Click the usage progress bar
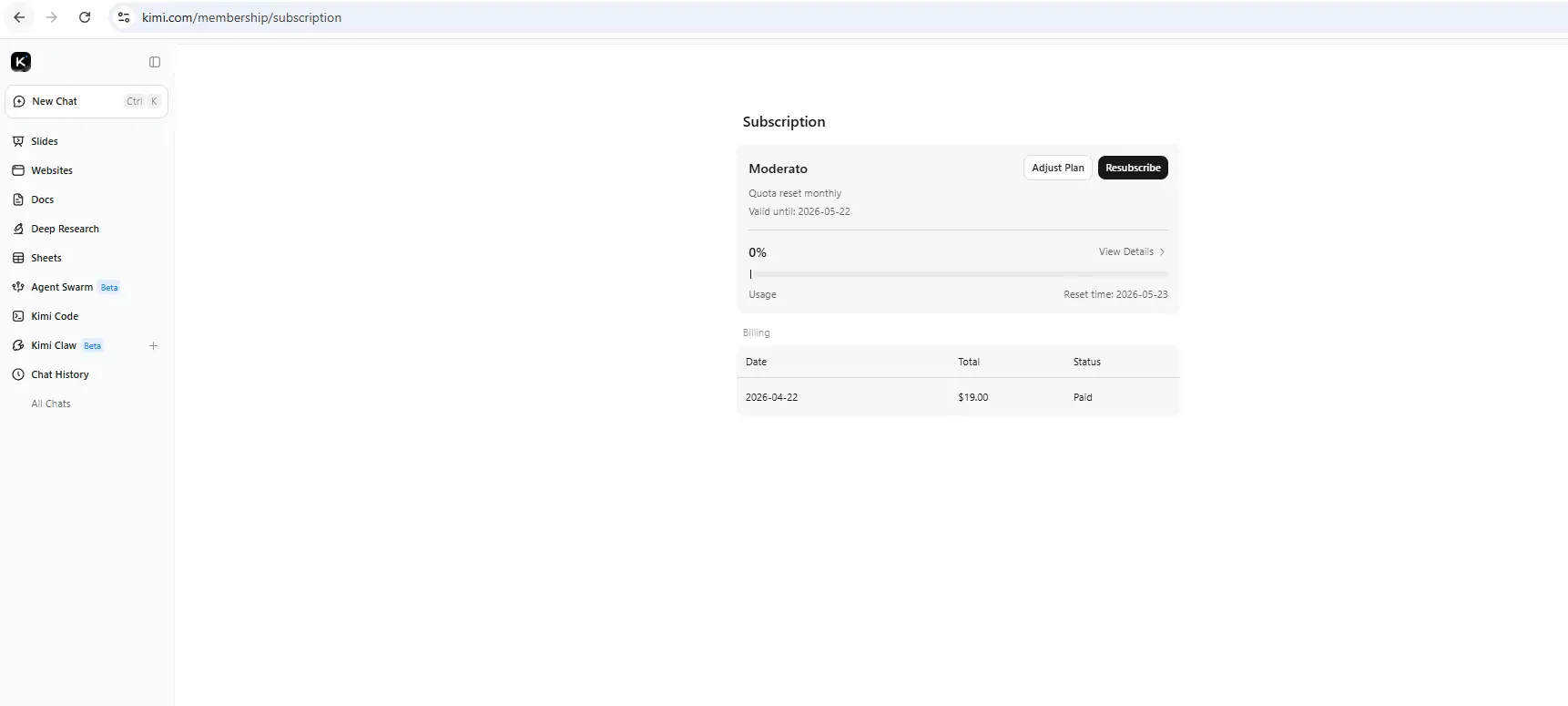Screen dimensions: 1568x706 coord(958,273)
